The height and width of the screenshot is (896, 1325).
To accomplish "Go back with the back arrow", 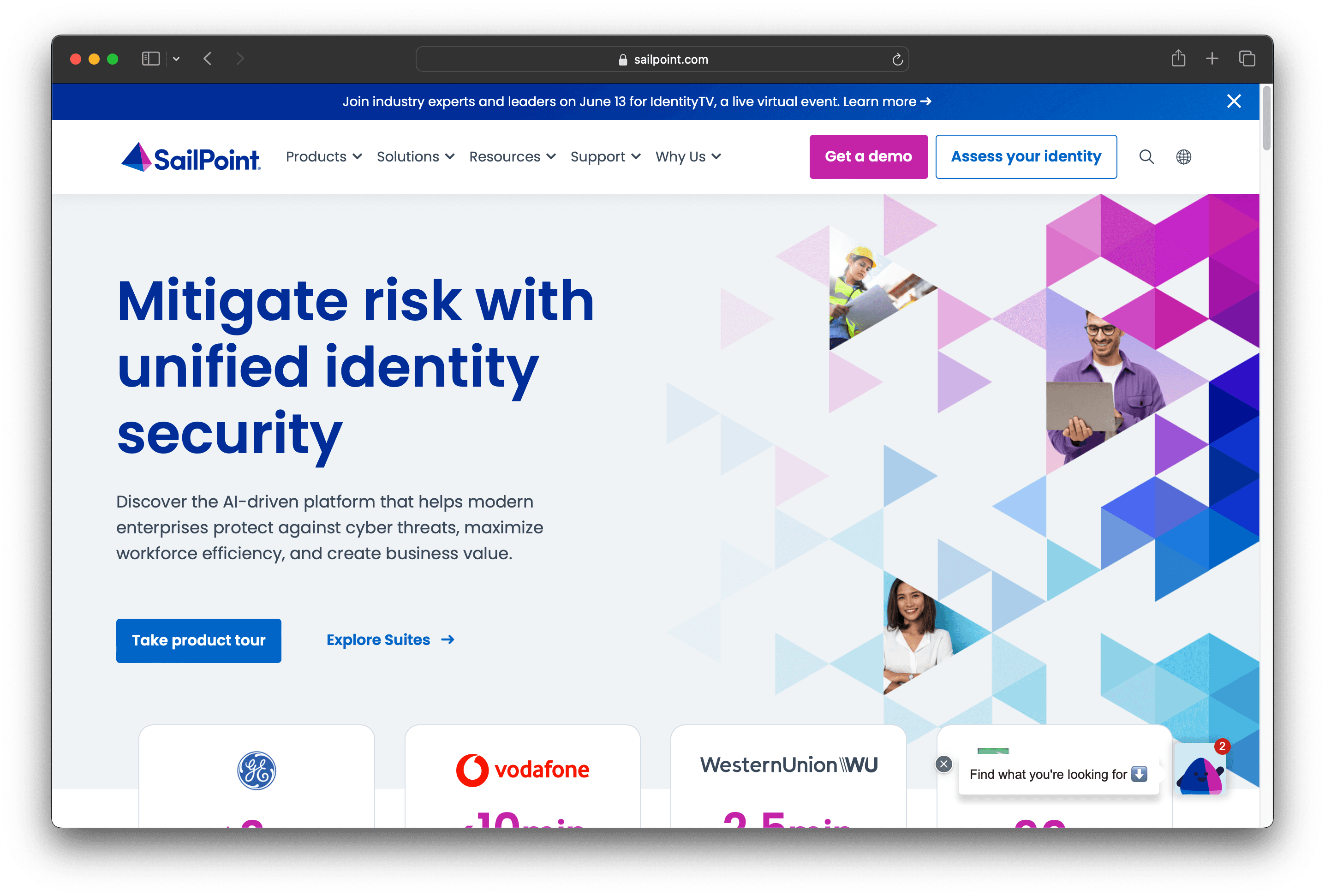I will [x=208, y=59].
